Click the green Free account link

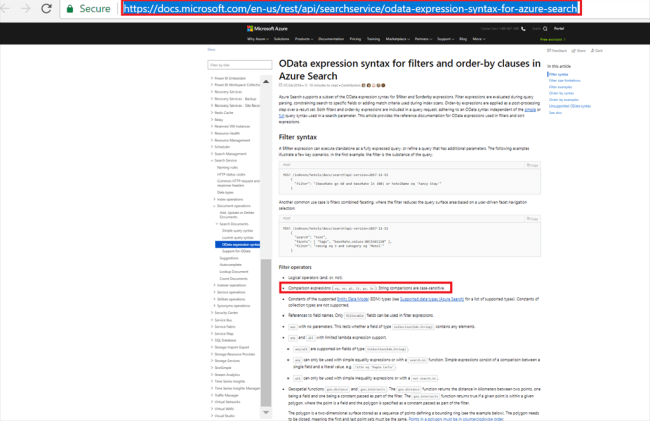coord(553,39)
